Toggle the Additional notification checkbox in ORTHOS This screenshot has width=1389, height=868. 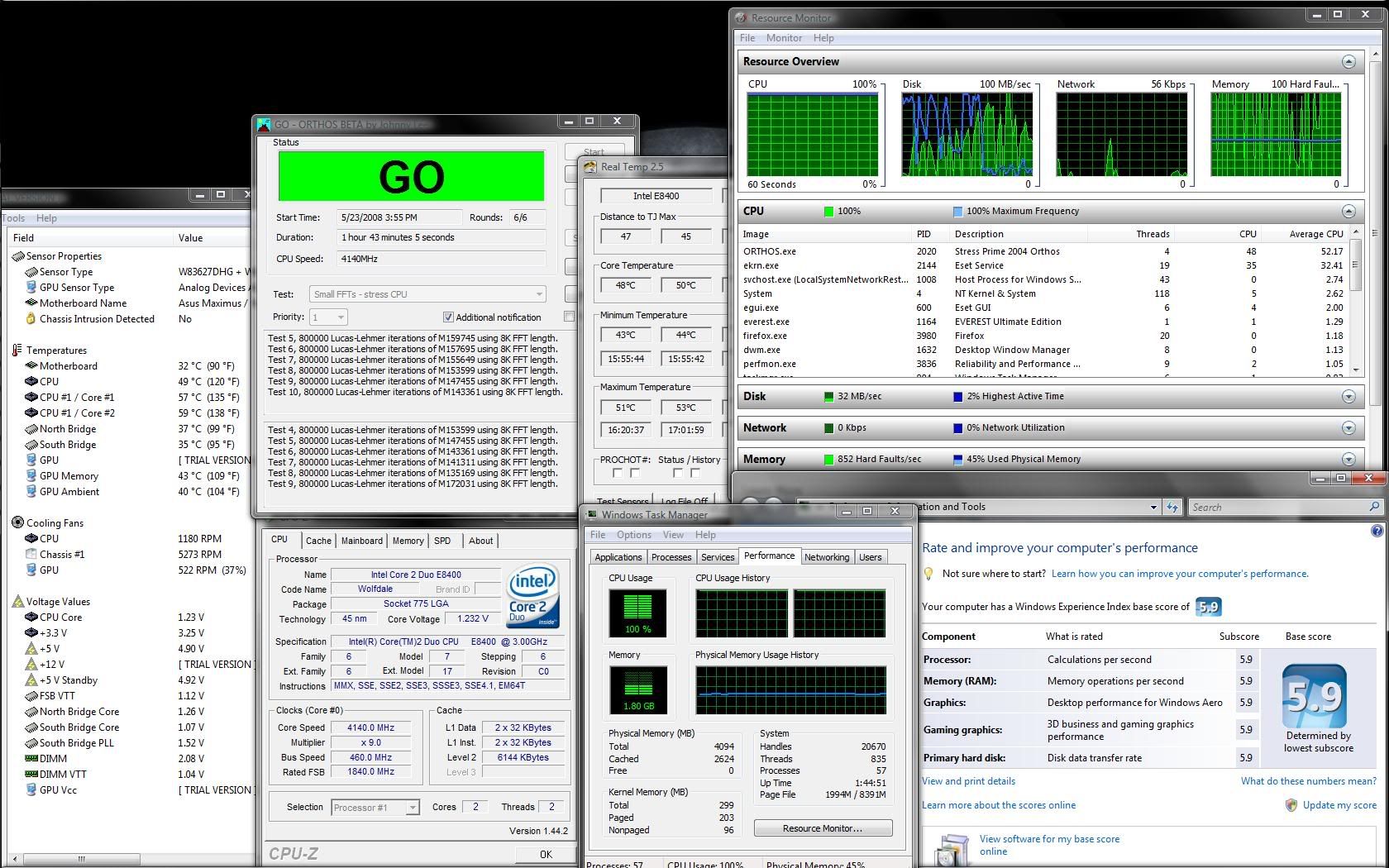[448, 317]
